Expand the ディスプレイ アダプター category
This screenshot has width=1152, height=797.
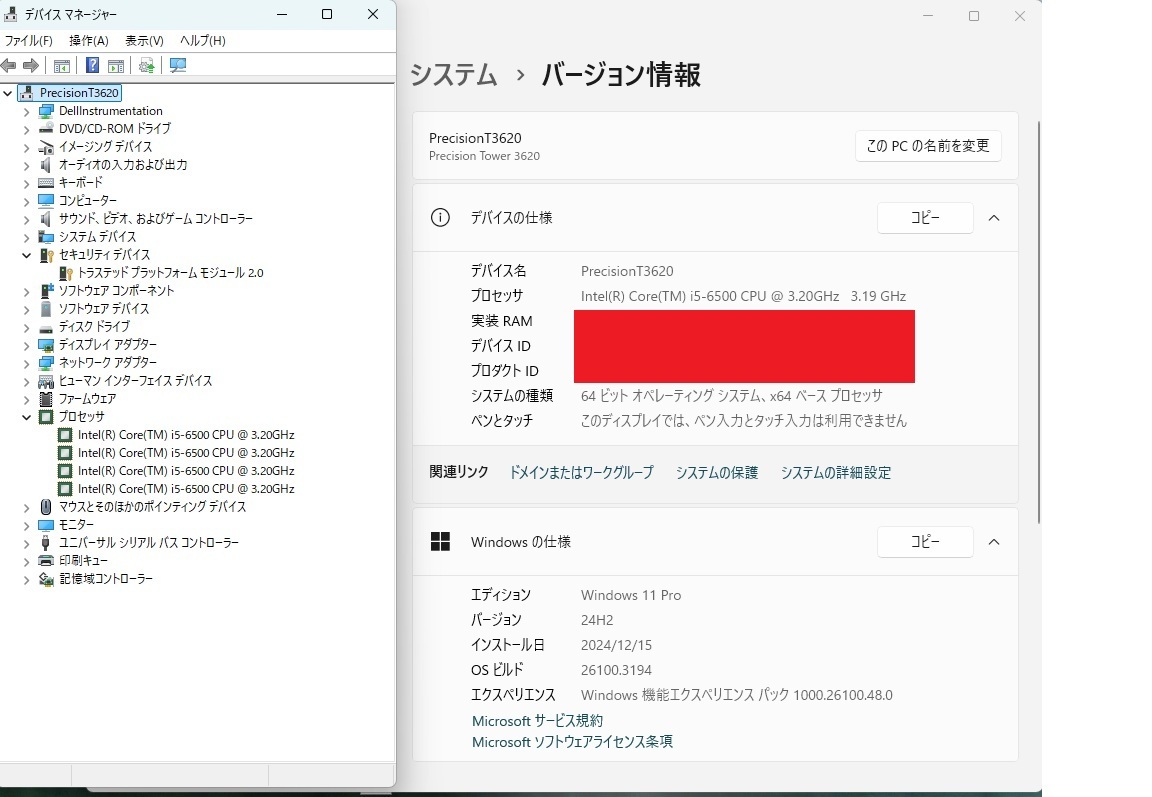tap(25, 344)
